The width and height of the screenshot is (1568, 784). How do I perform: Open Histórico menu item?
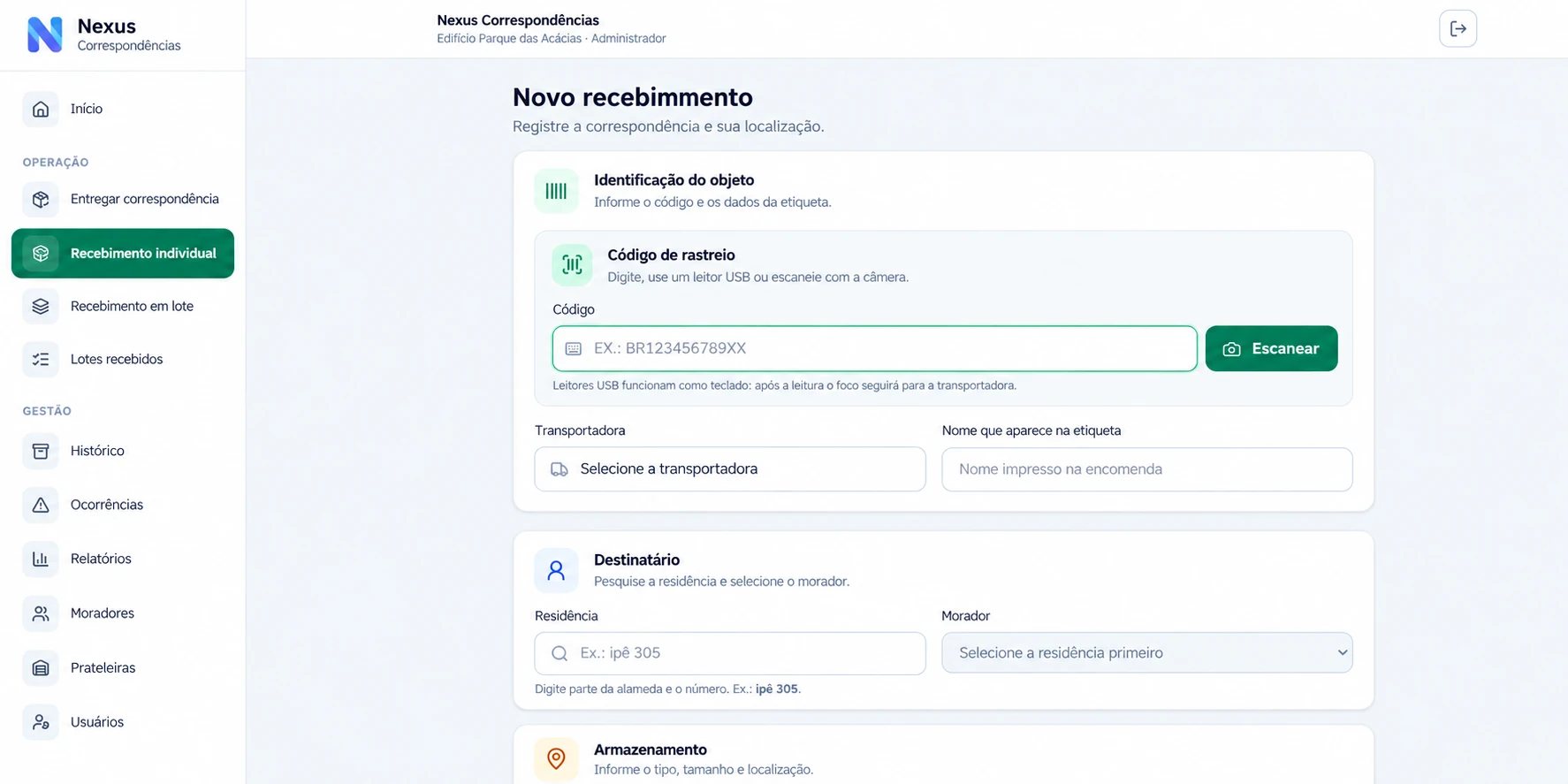123,451
